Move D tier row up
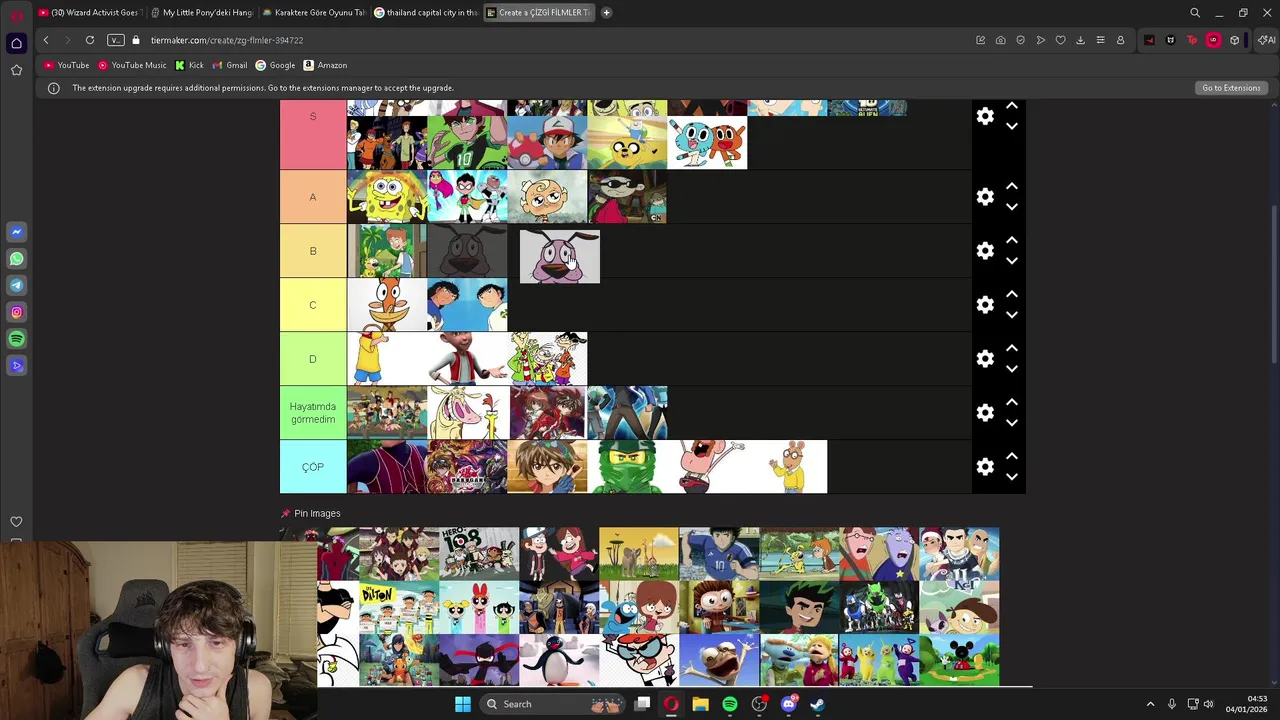This screenshot has height=720, width=1280. (x=1012, y=348)
